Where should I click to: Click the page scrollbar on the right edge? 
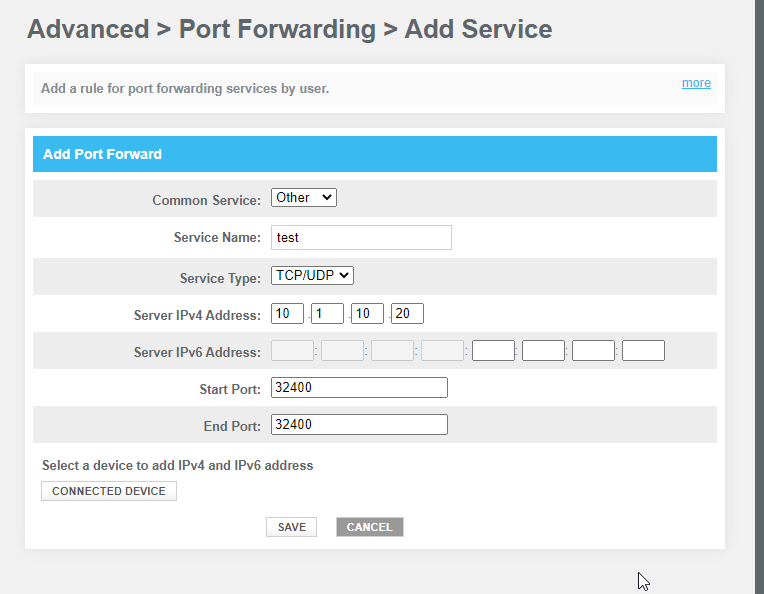coord(760,297)
